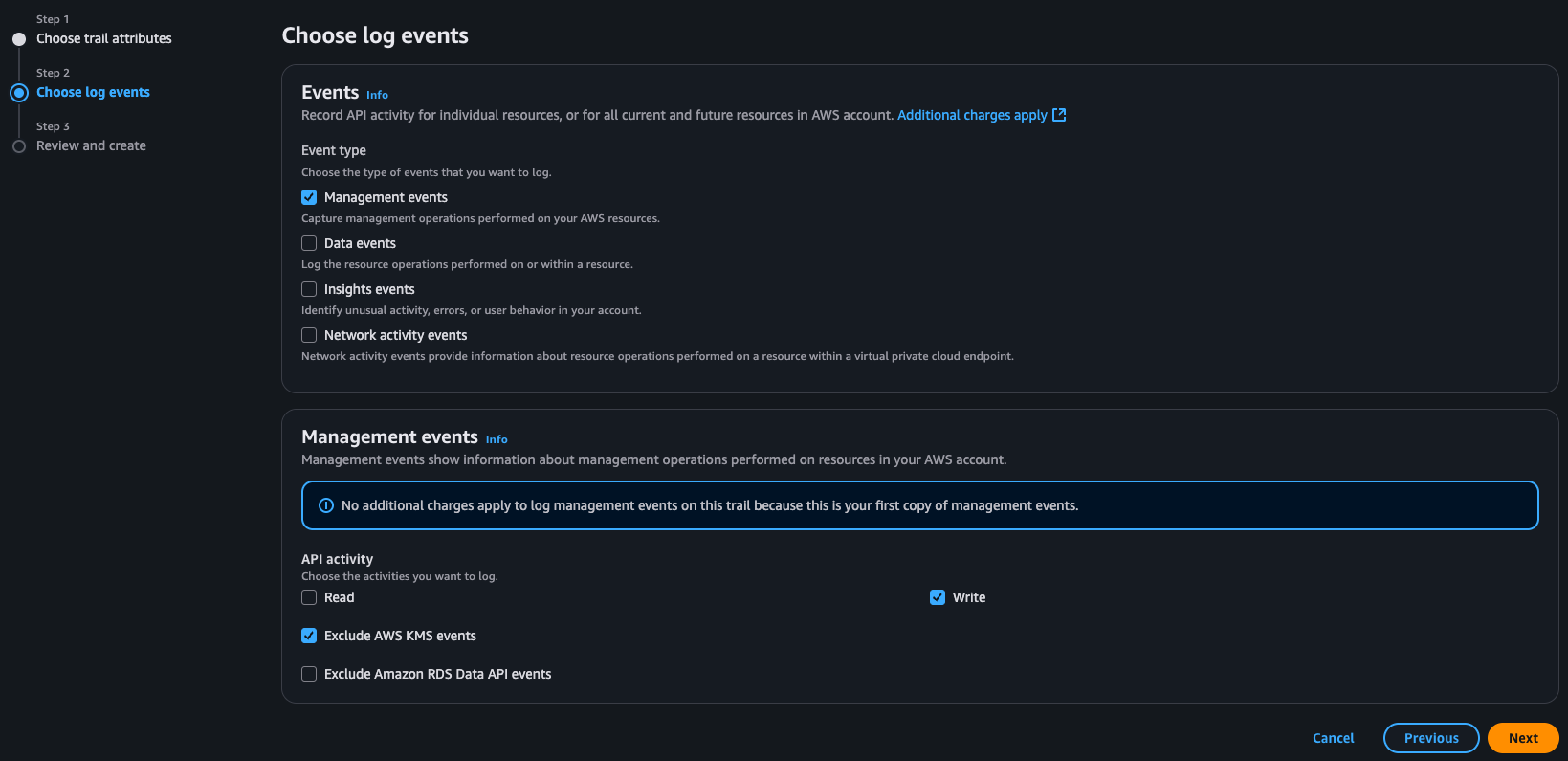Open the Additional charges apply link
The image size is (1568, 761).
coord(972,115)
